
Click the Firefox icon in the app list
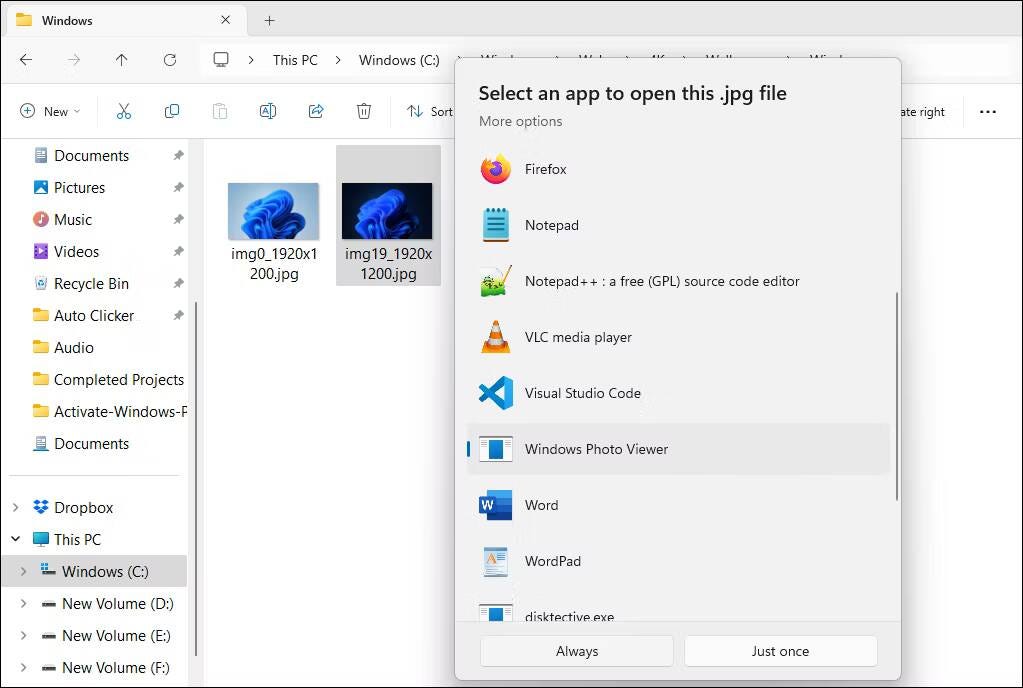coord(494,169)
